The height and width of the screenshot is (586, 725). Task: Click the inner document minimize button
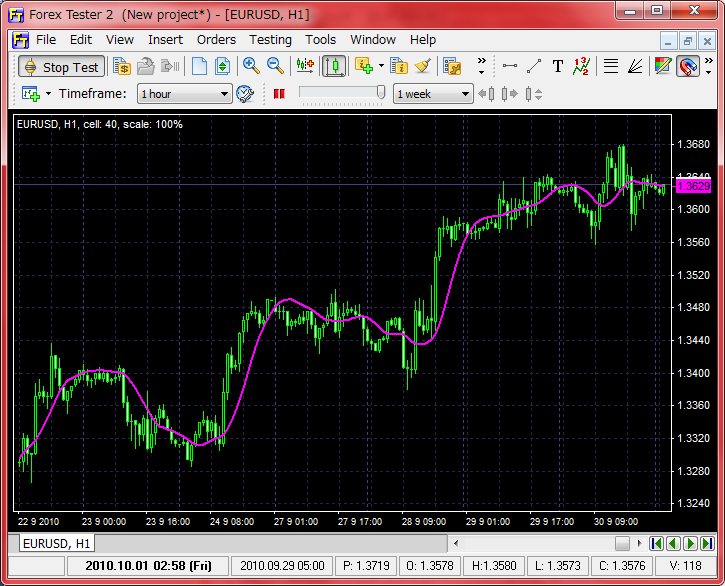(668, 41)
